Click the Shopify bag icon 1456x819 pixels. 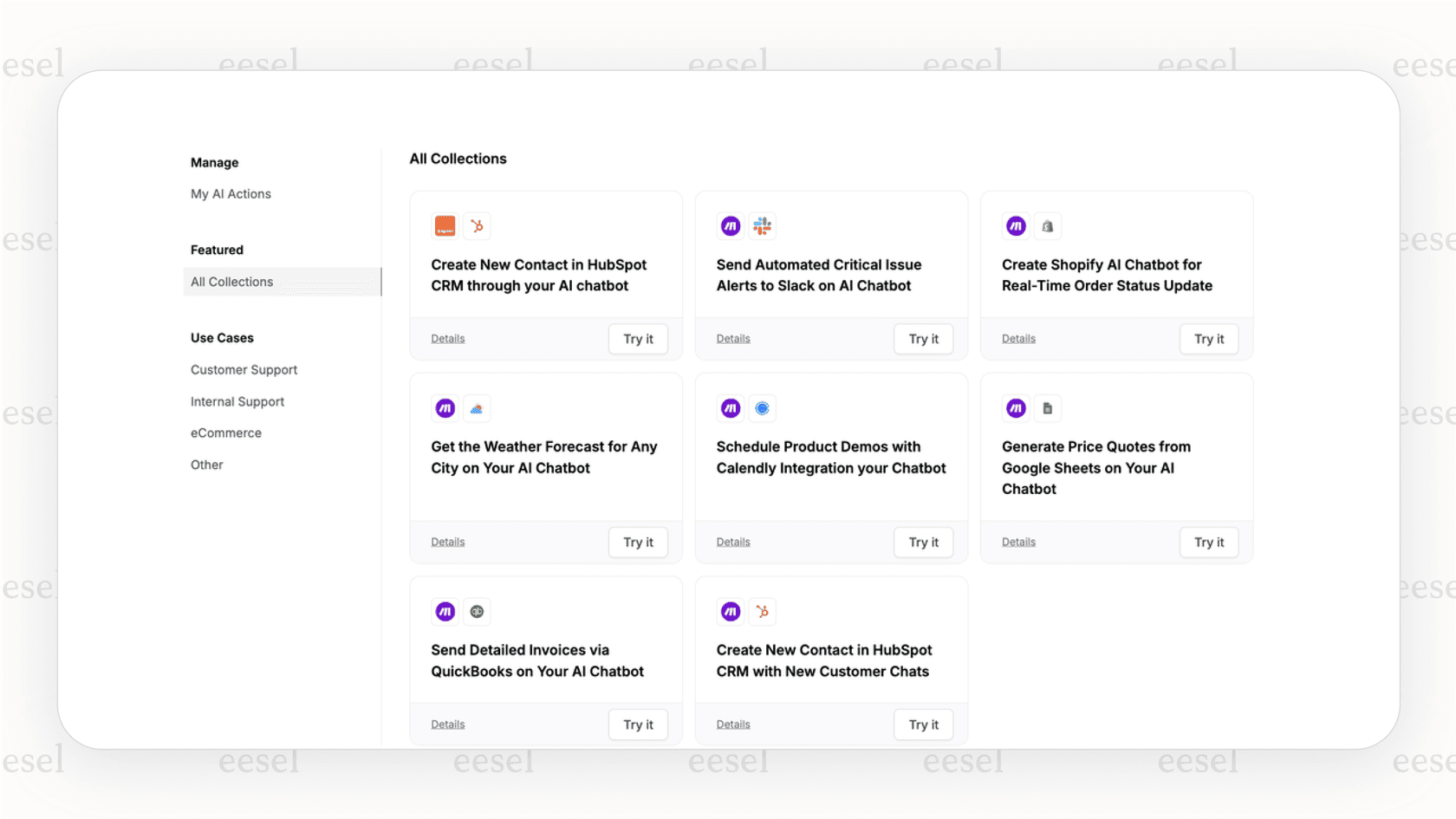tap(1048, 225)
